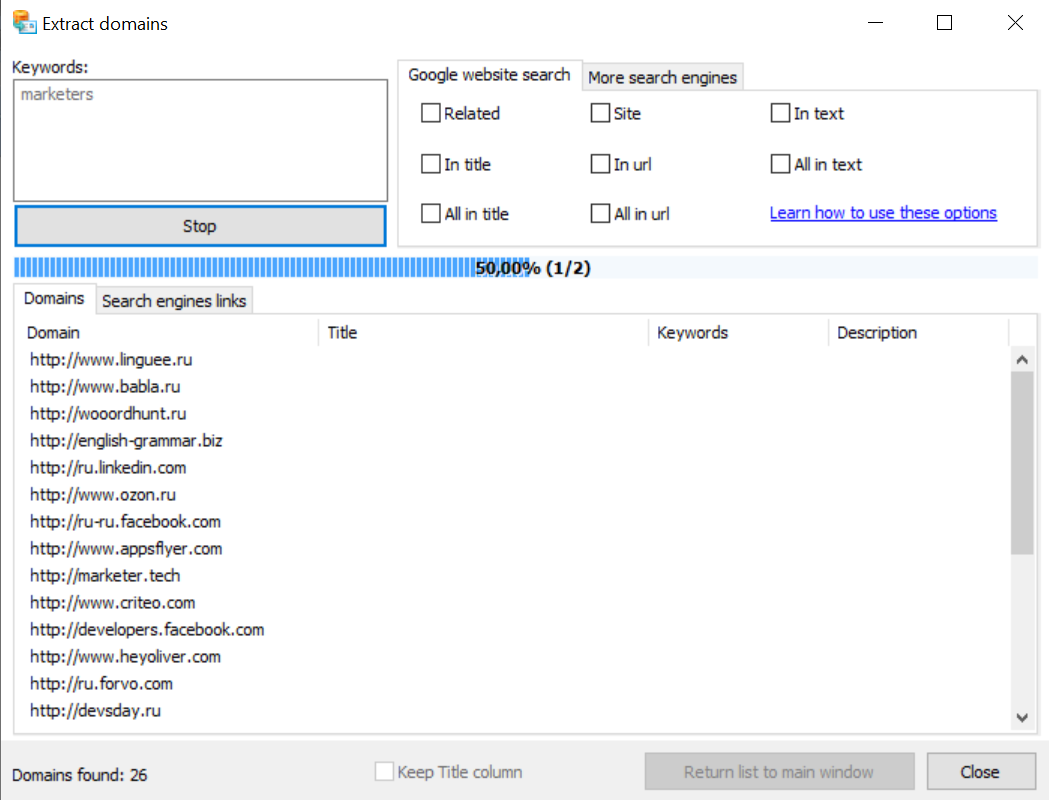Check the All in url box
The width and height of the screenshot is (1049, 800).
point(600,213)
